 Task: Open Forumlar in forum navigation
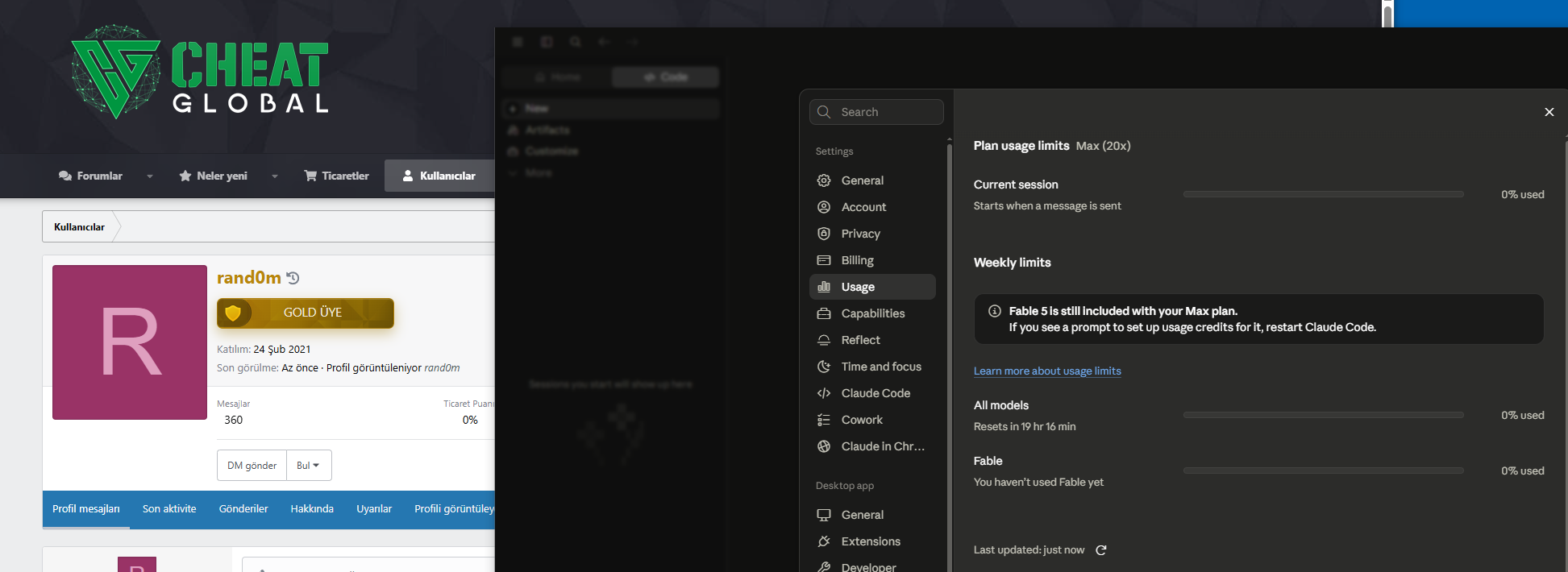pyautogui.click(x=91, y=176)
